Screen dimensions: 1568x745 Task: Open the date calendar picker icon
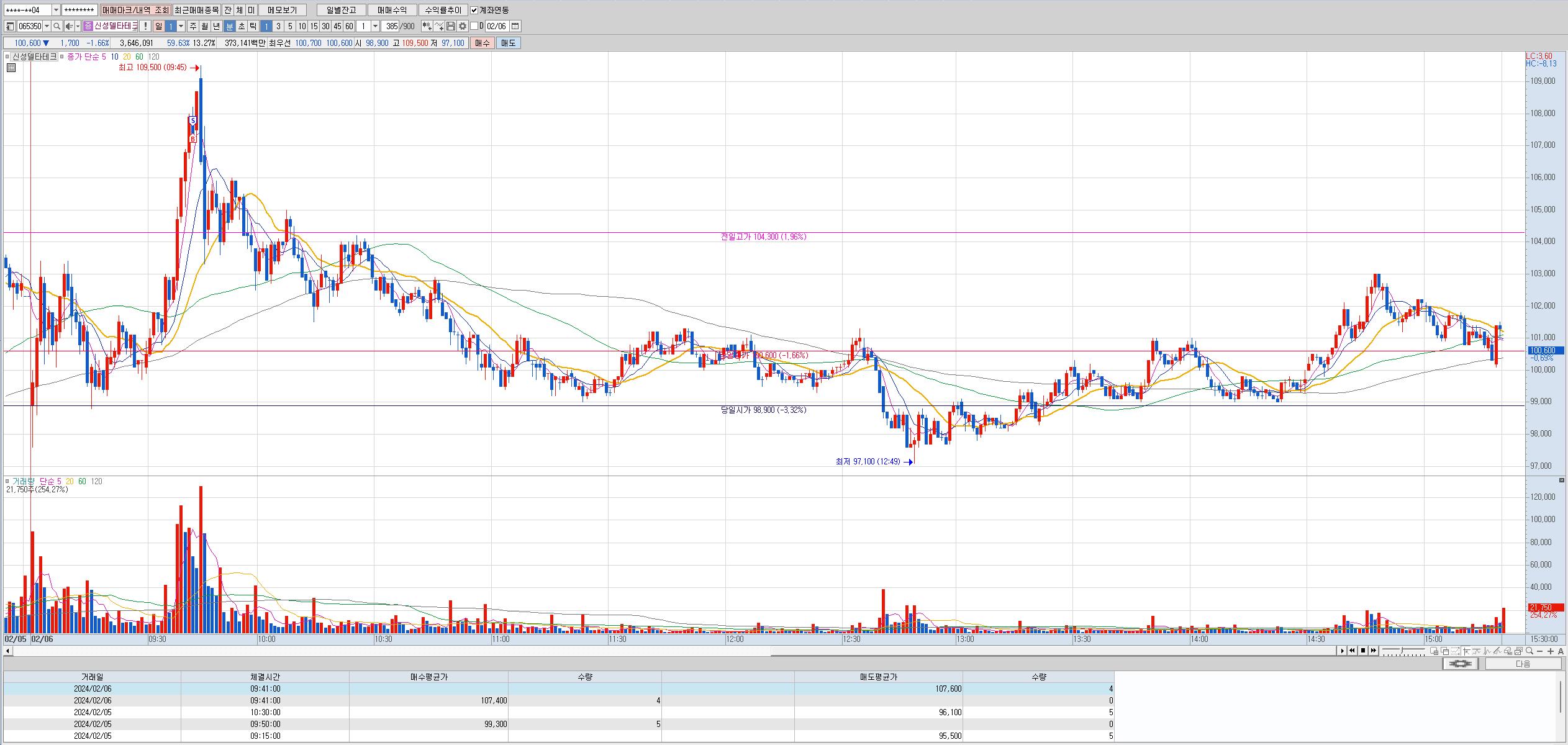(x=515, y=26)
